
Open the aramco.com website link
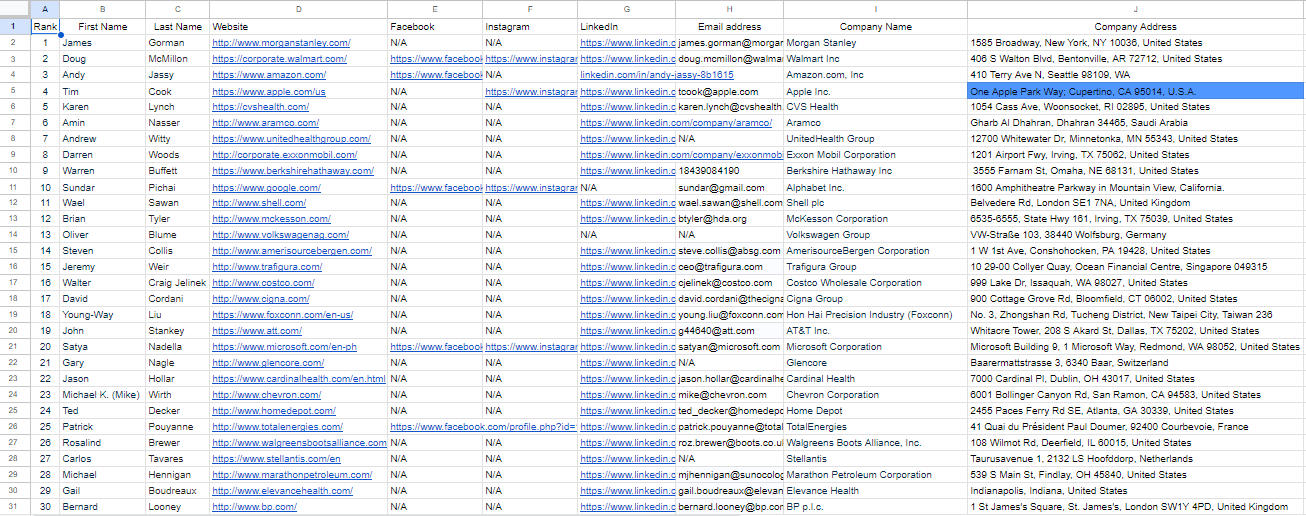pos(266,123)
